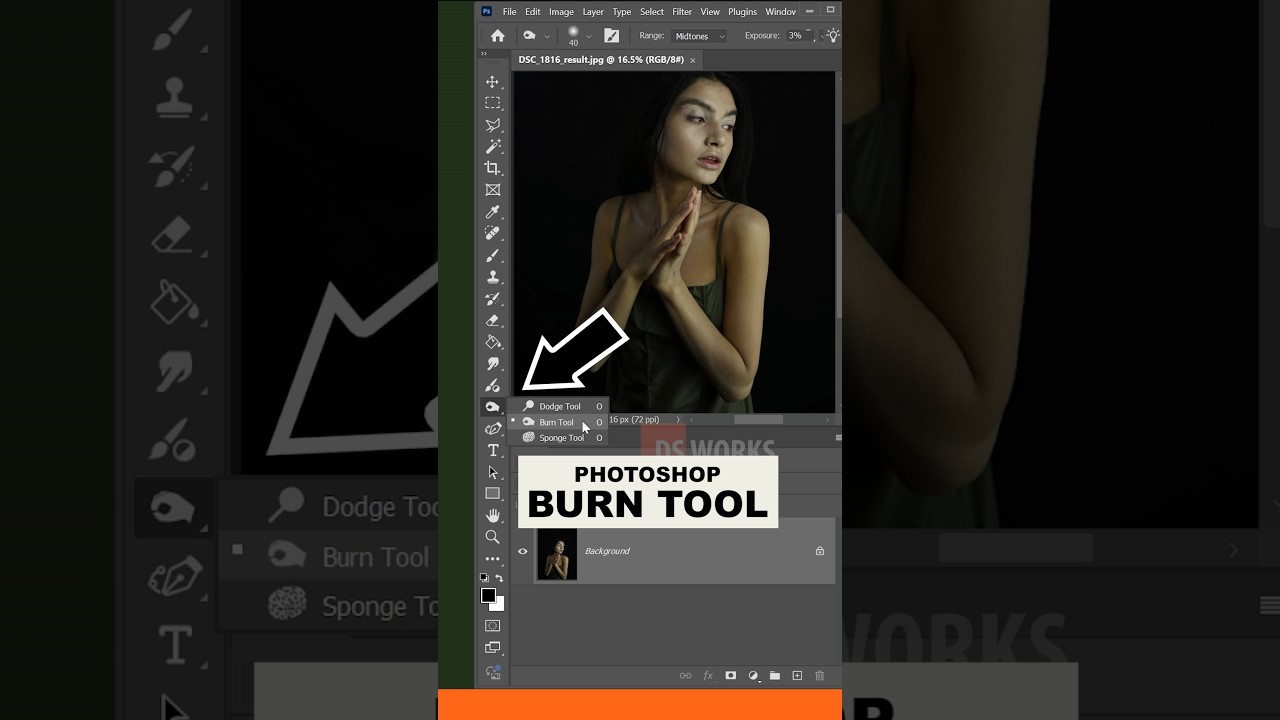Select the Magic Wand tool

point(492,147)
